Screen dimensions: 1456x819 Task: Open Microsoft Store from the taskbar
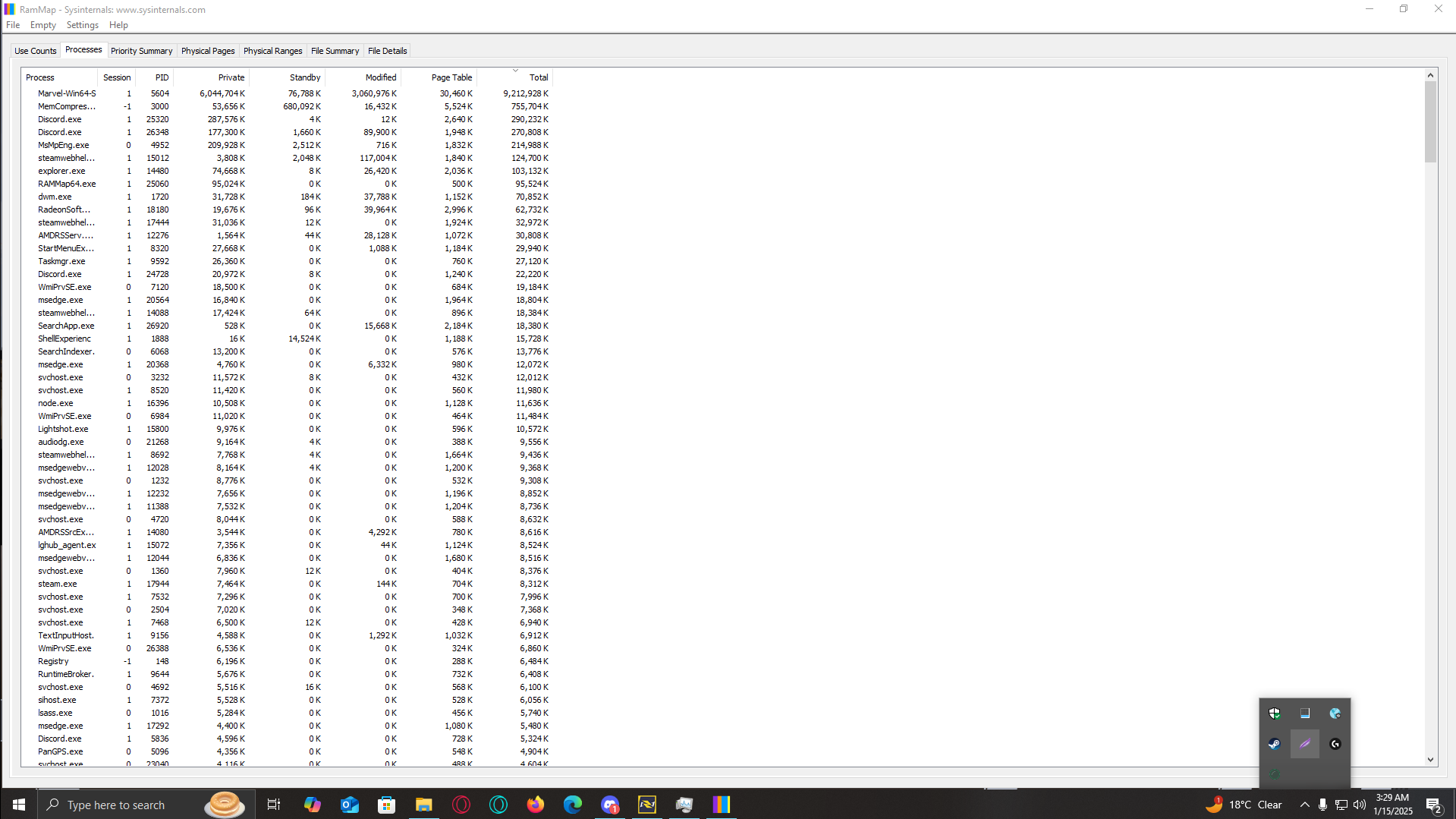coord(386,805)
